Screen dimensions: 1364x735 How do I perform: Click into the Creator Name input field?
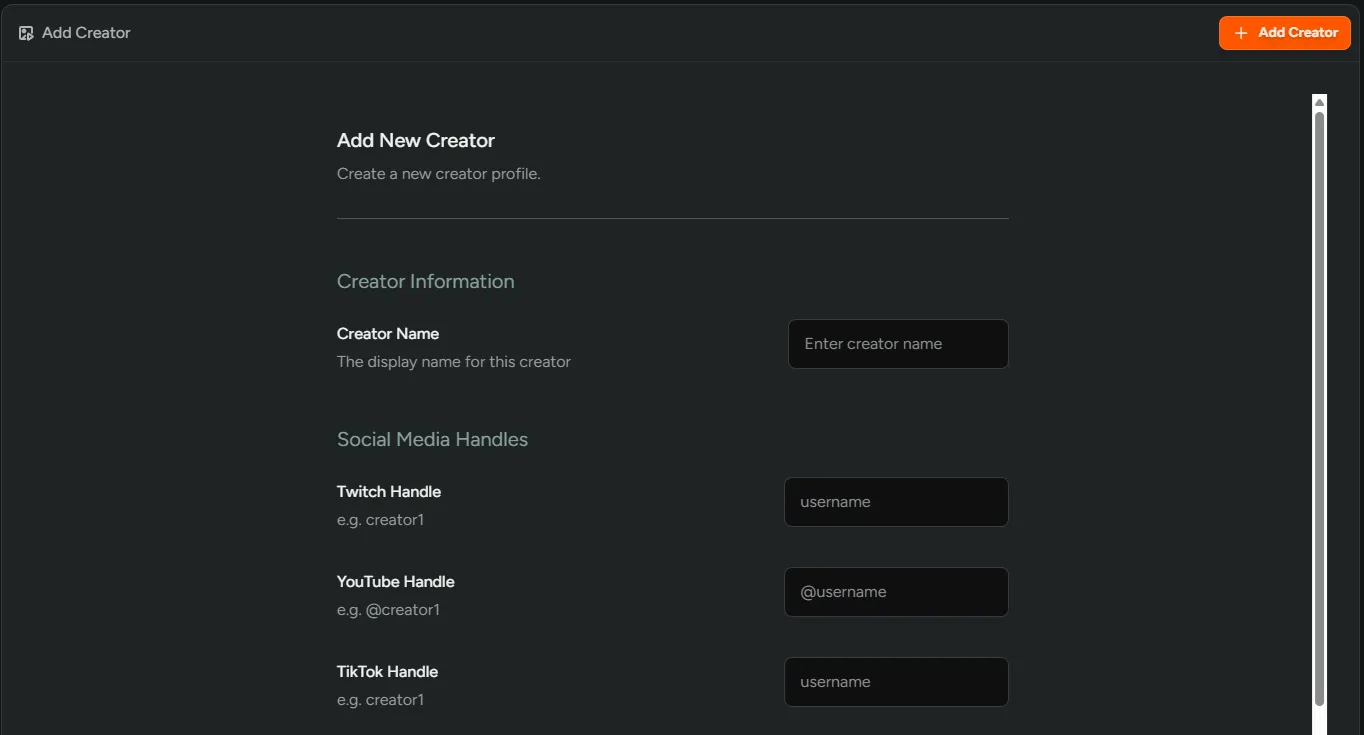(897, 343)
